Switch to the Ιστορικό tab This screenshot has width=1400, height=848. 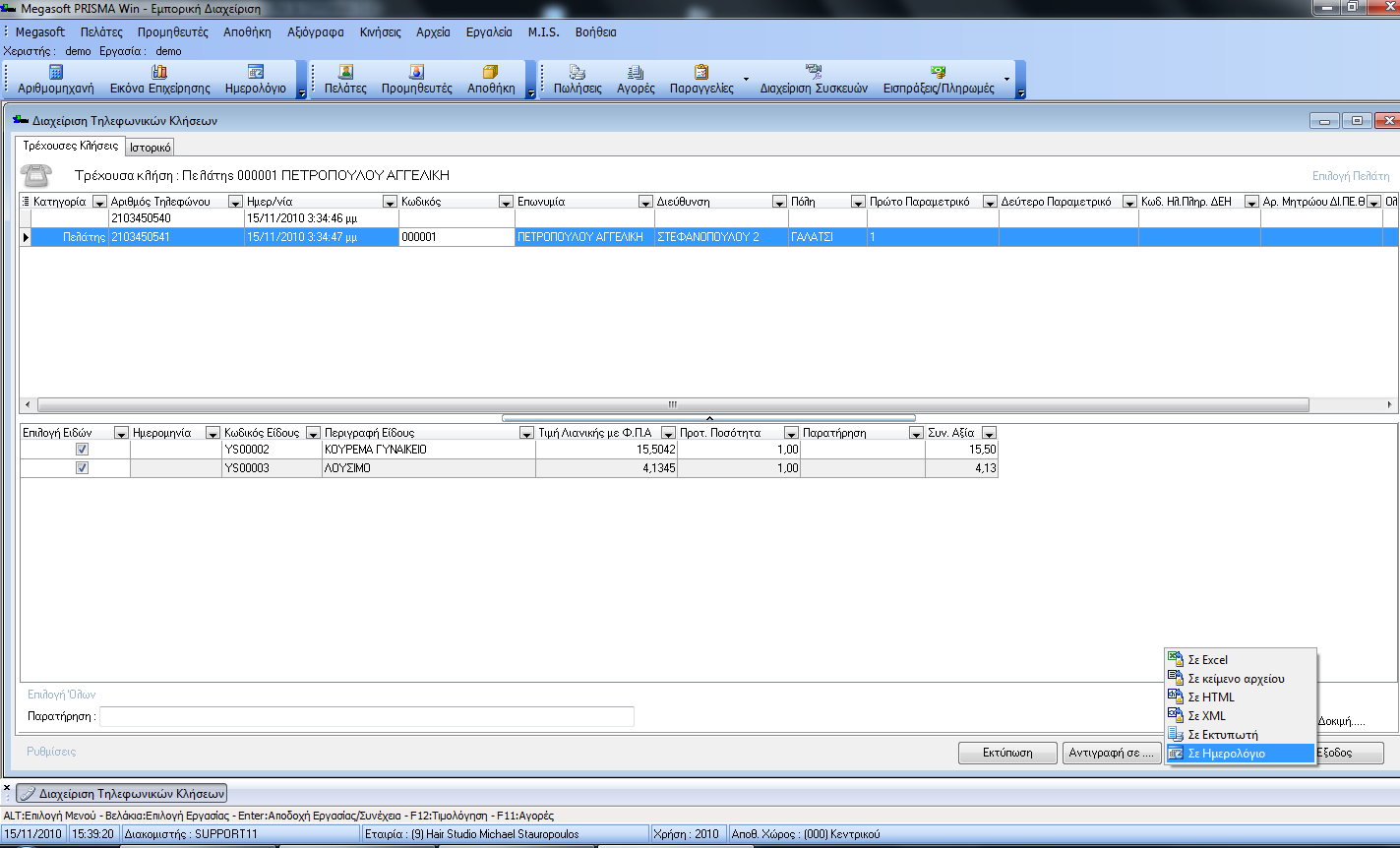point(151,147)
